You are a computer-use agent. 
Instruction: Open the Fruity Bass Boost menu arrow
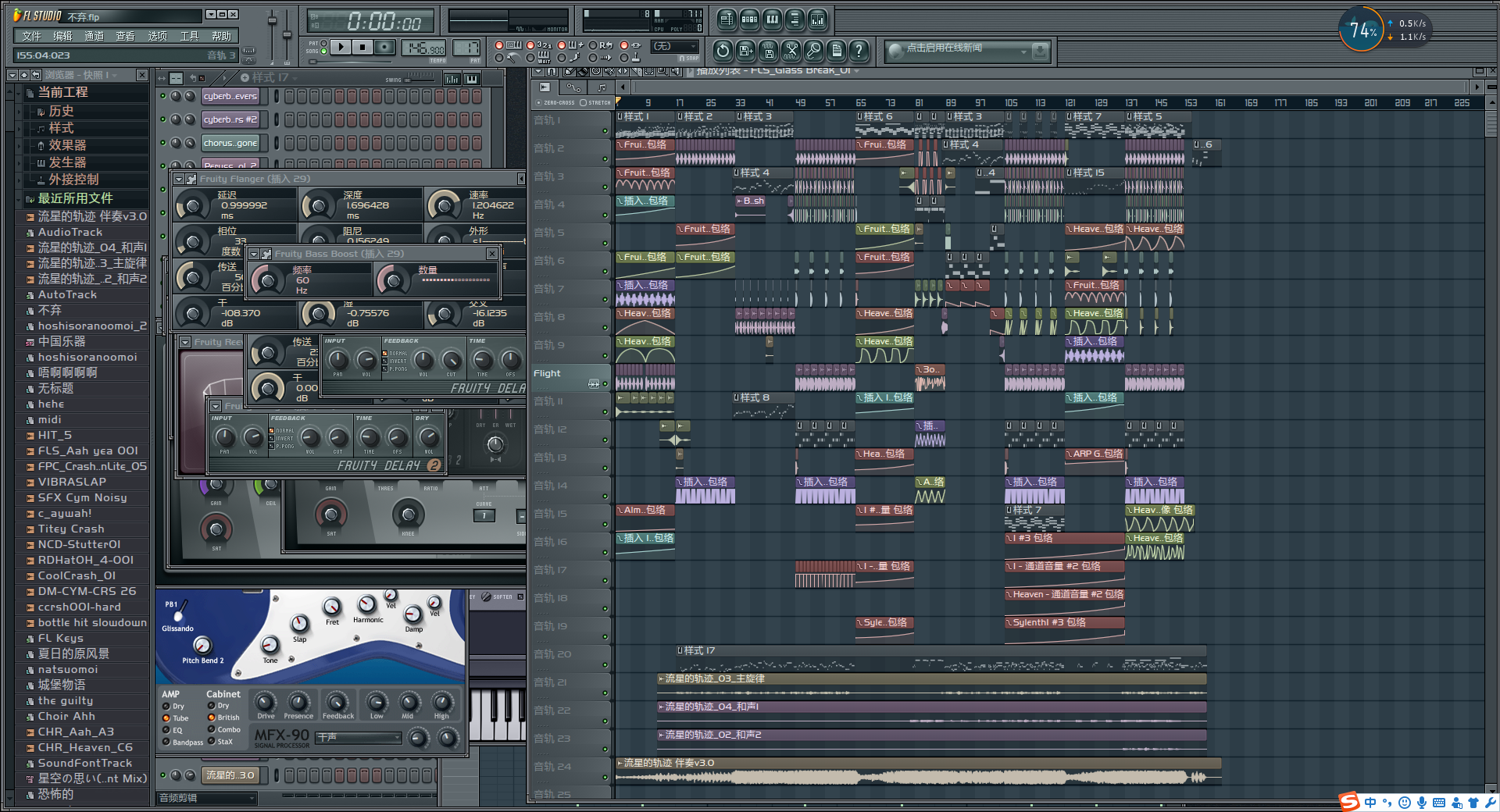point(254,254)
